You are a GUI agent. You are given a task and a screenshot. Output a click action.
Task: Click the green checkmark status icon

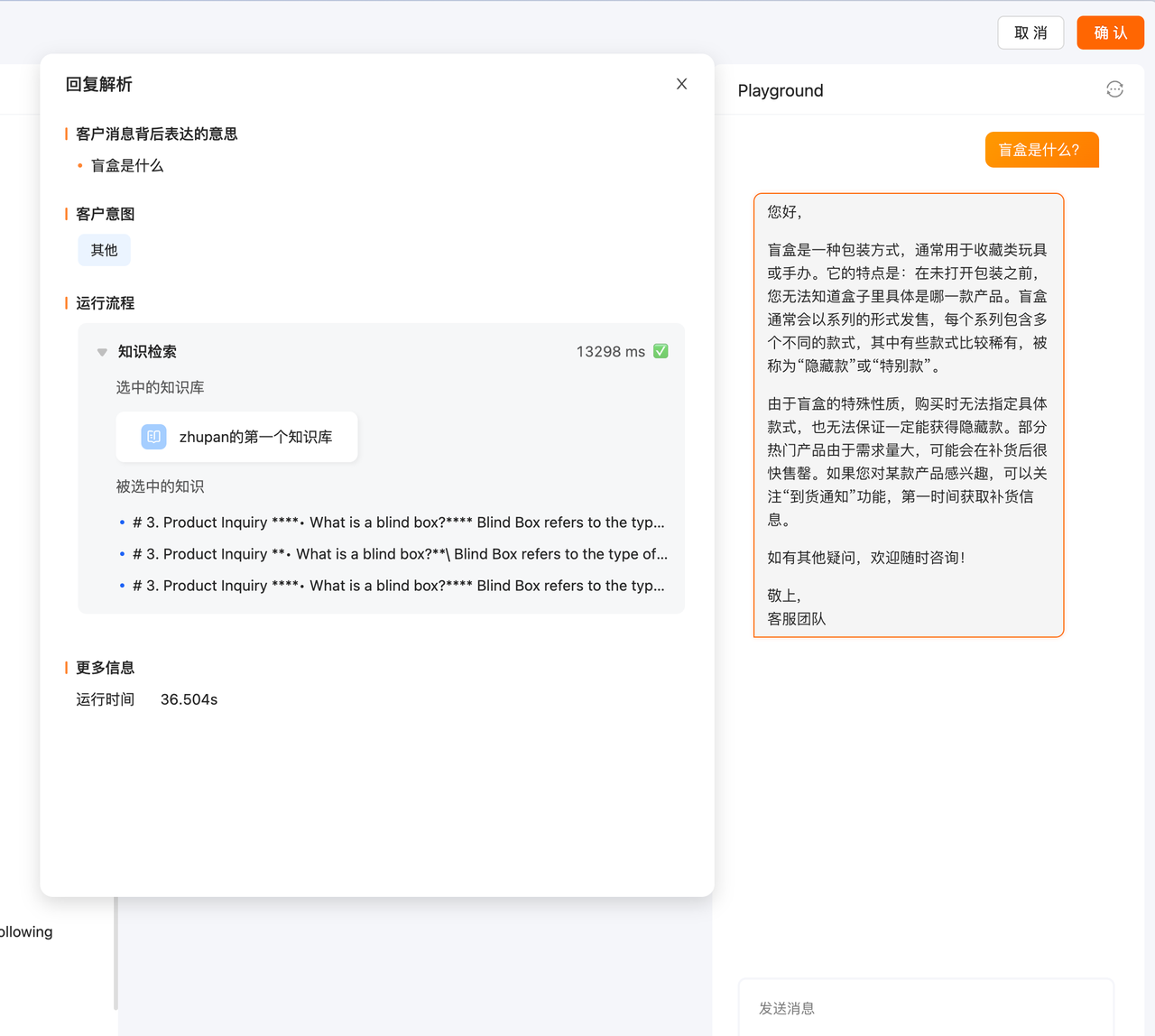661,351
